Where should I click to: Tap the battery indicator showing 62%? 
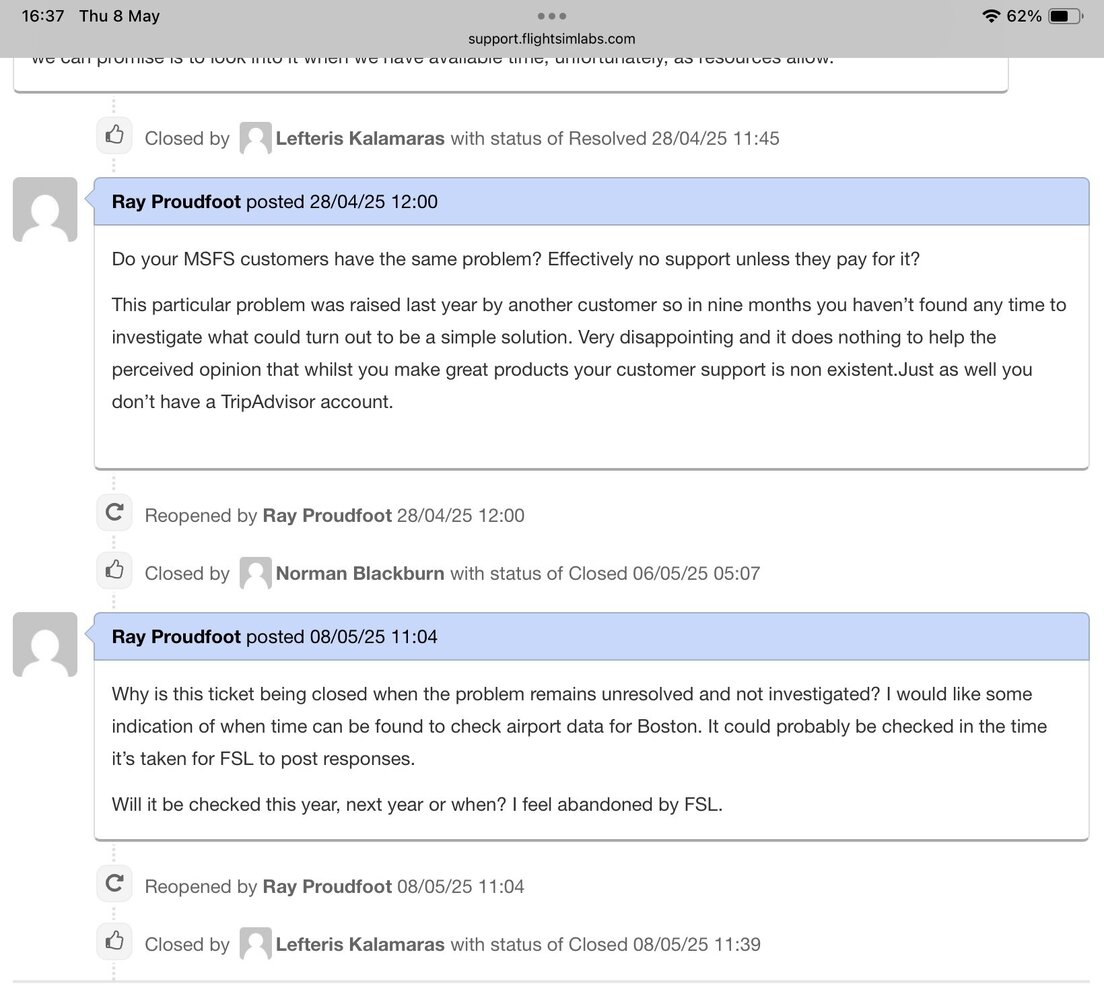tap(1065, 15)
